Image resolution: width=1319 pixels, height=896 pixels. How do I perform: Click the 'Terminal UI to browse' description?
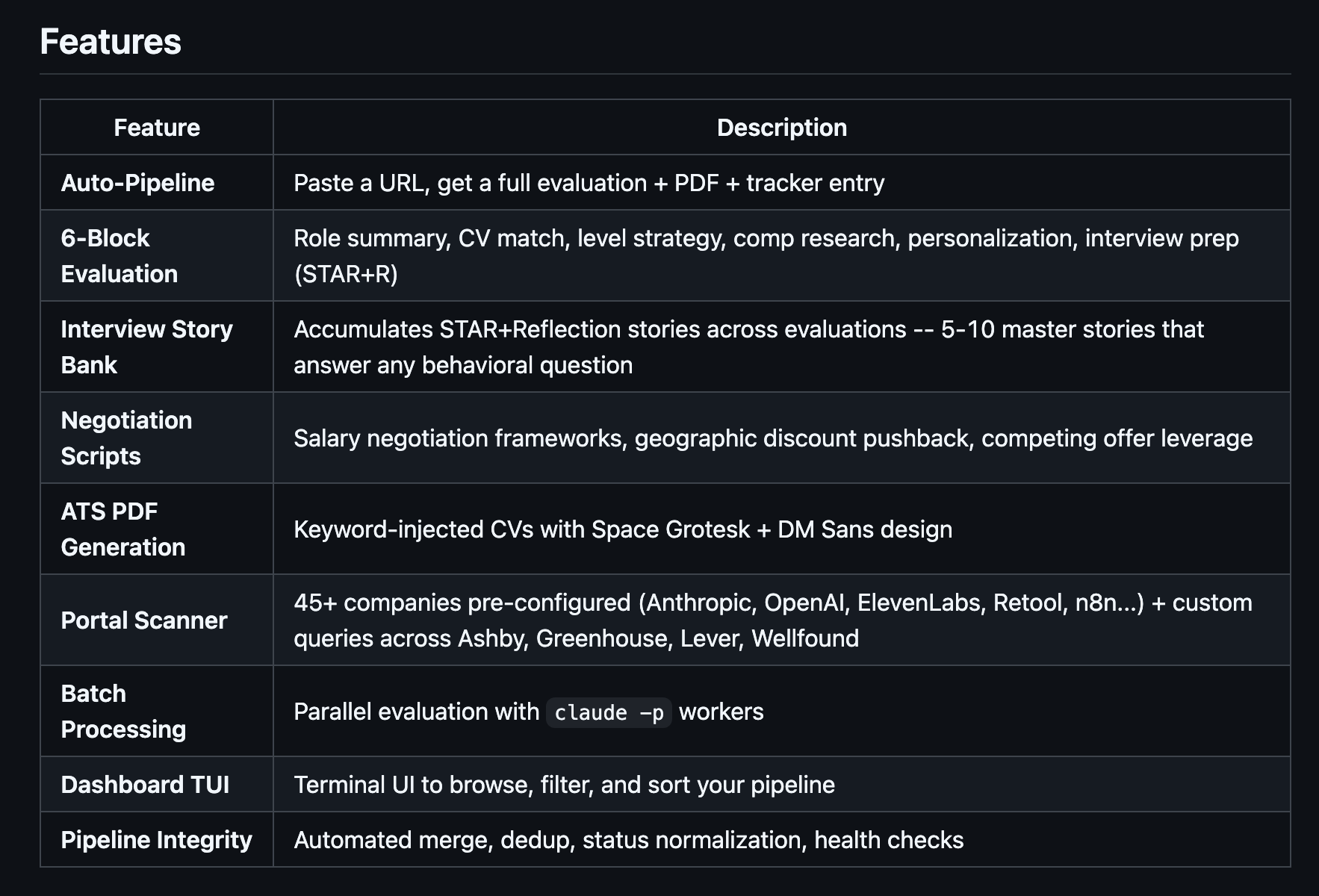pos(564,785)
